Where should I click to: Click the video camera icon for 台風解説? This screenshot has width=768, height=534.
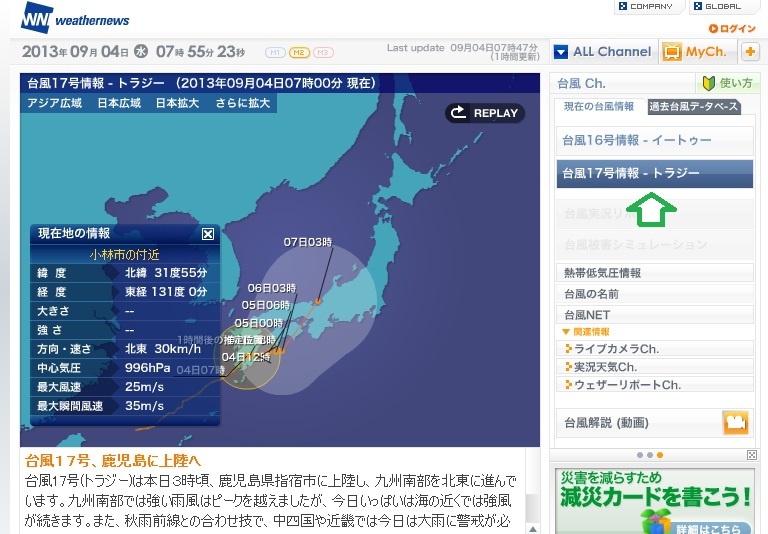736,423
